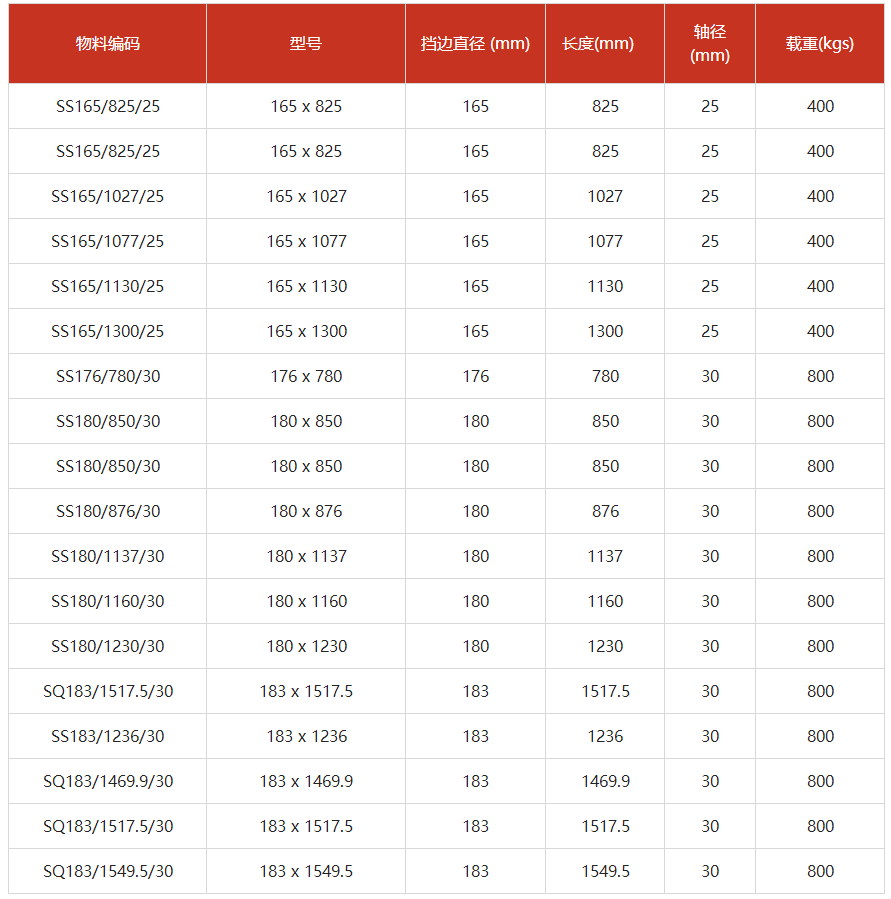891x899 pixels.
Task: Click material code SS165/1027/25
Action: pos(108,196)
